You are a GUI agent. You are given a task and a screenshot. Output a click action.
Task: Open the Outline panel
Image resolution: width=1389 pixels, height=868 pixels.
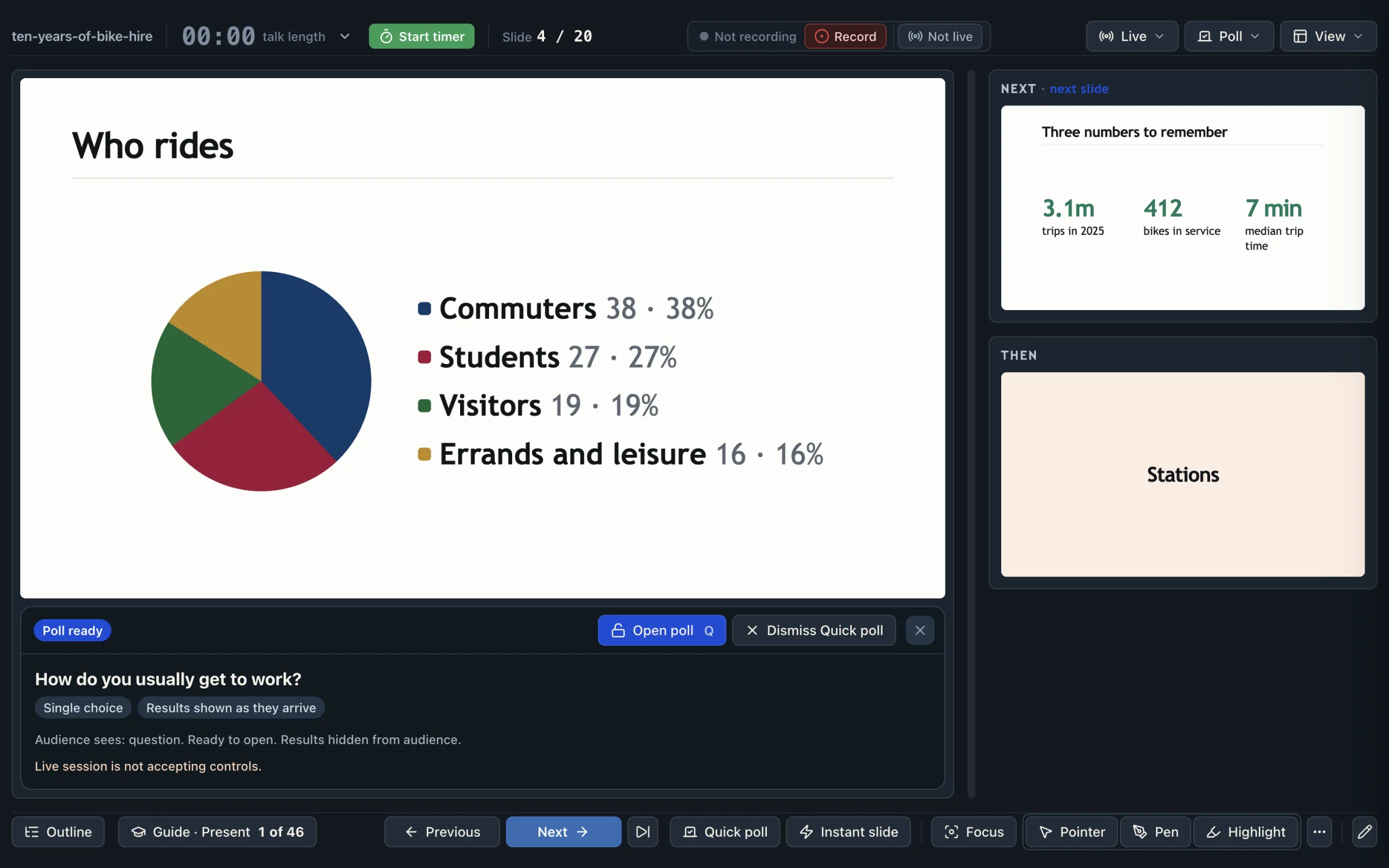tap(58, 832)
